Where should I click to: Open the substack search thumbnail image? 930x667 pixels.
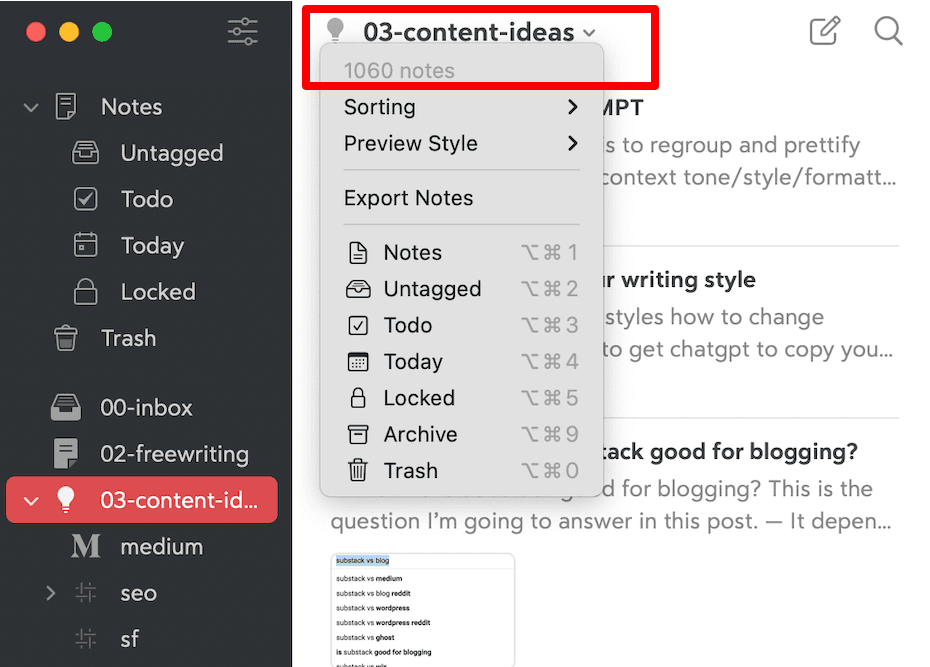[422, 610]
